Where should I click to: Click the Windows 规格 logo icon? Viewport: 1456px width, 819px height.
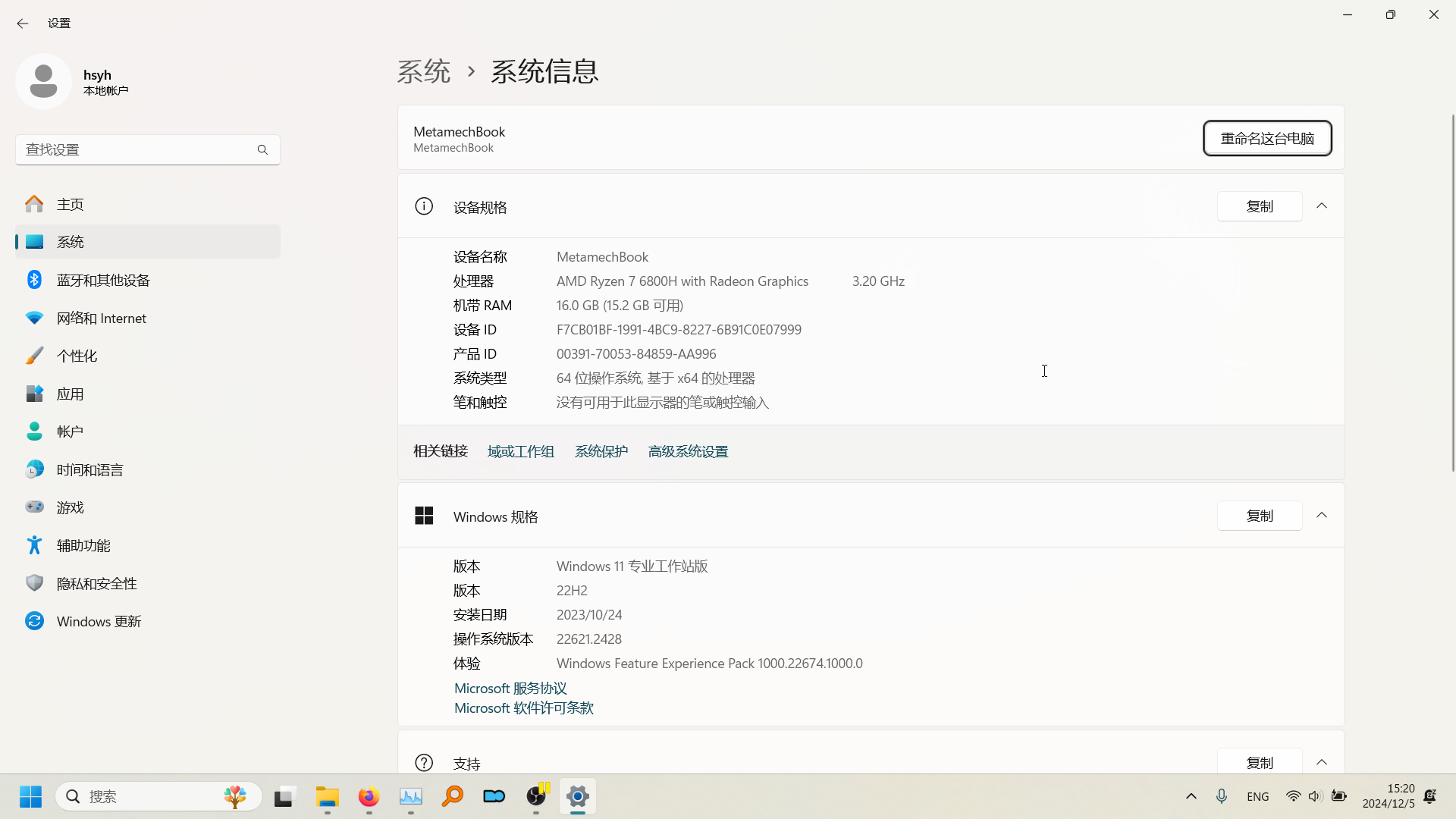424,516
